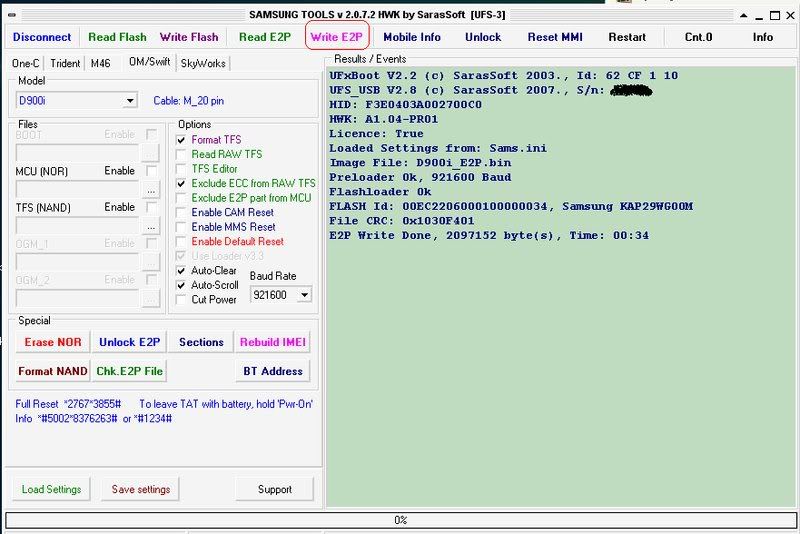Click the Format NAND button
The image size is (800, 534).
pos(53,371)
